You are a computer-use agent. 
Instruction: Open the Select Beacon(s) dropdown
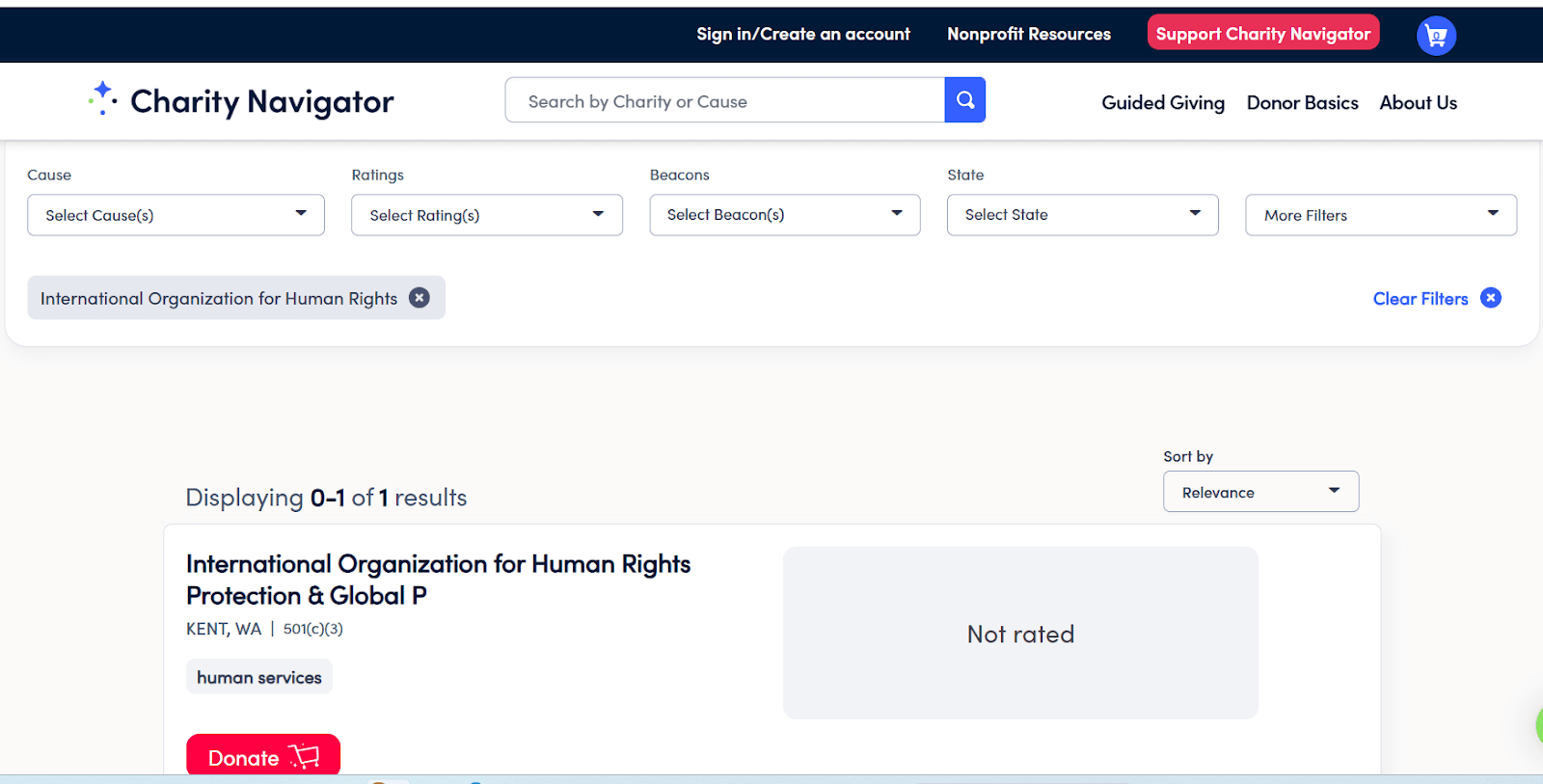click(x=784, y=214)
